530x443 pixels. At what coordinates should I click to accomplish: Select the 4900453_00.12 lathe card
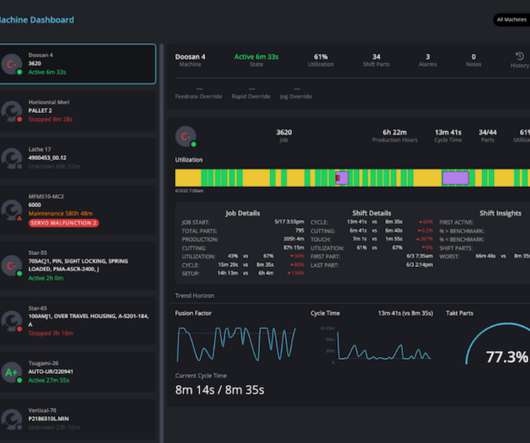click(78, 158)
